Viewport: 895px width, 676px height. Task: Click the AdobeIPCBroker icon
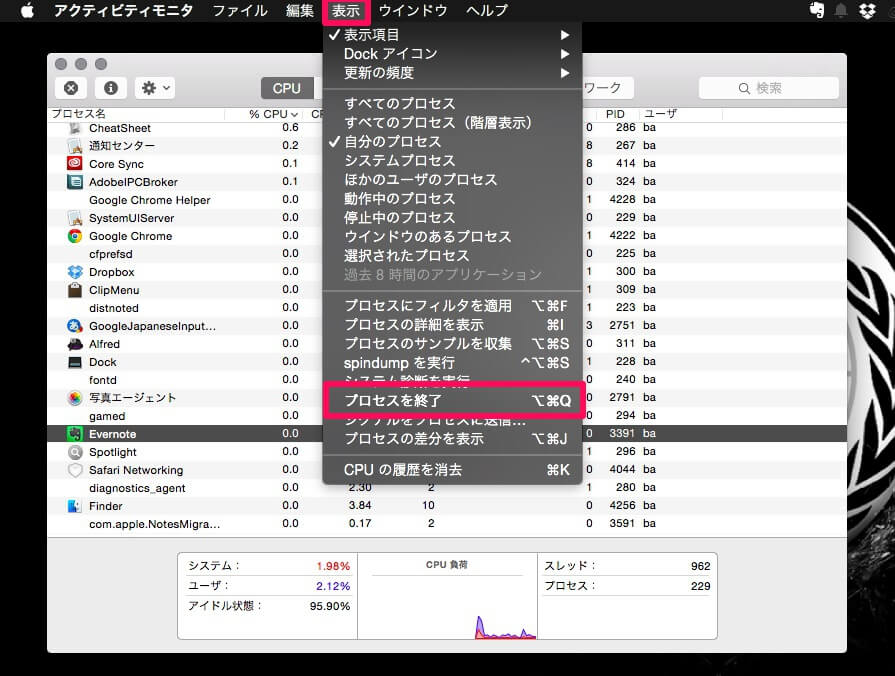(75, 182)
